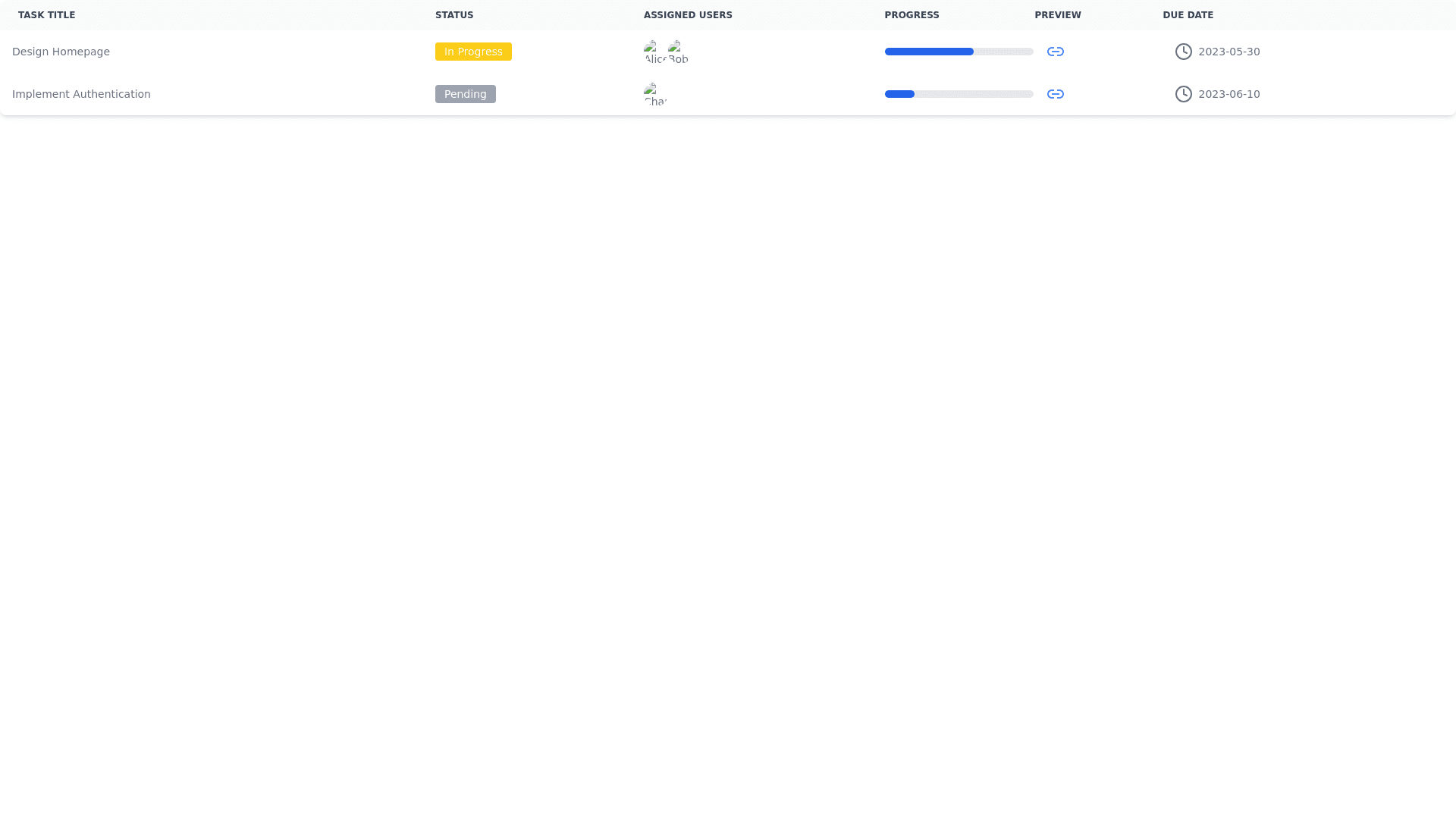Viewport: 1456px width, 819px height.
Task: Click the Preview column header
Action: click(1058, 15)
